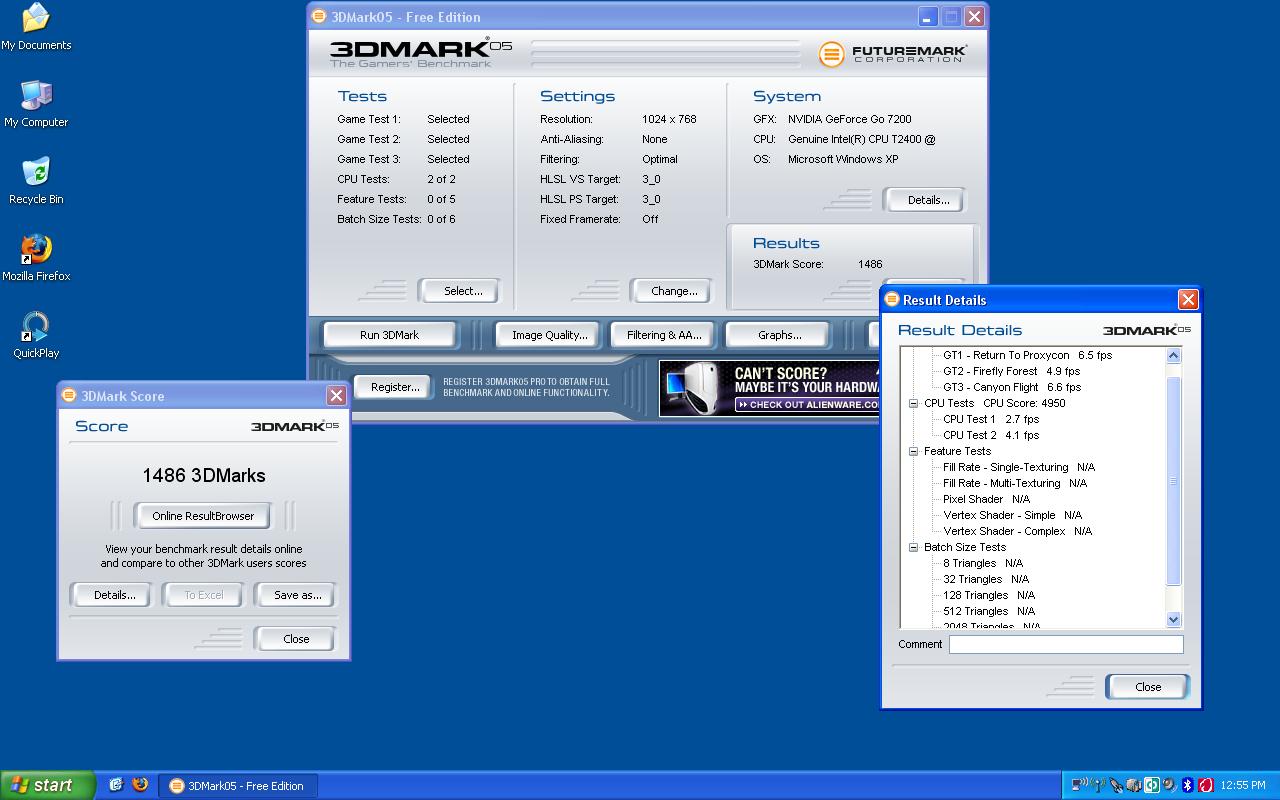1280x800 pixels.
Task: Click the Comment input field
Action: [x=1066, y=644]
